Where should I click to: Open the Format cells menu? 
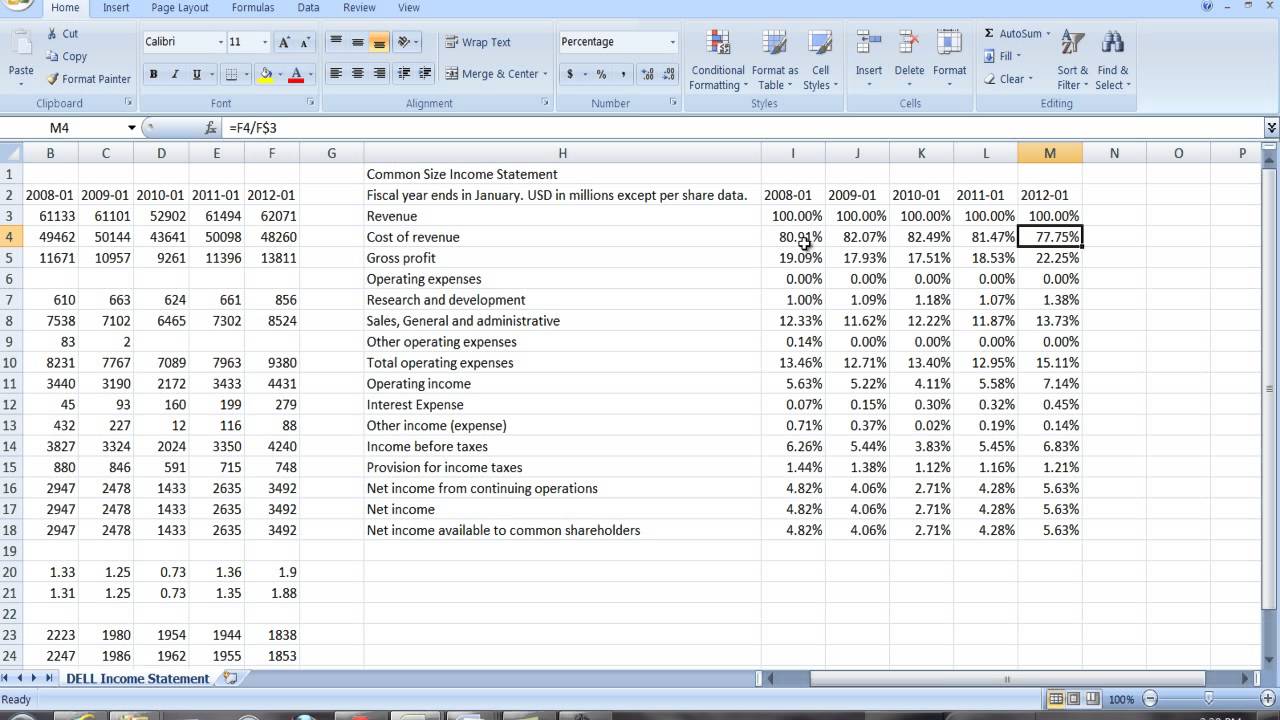[949, 58]
